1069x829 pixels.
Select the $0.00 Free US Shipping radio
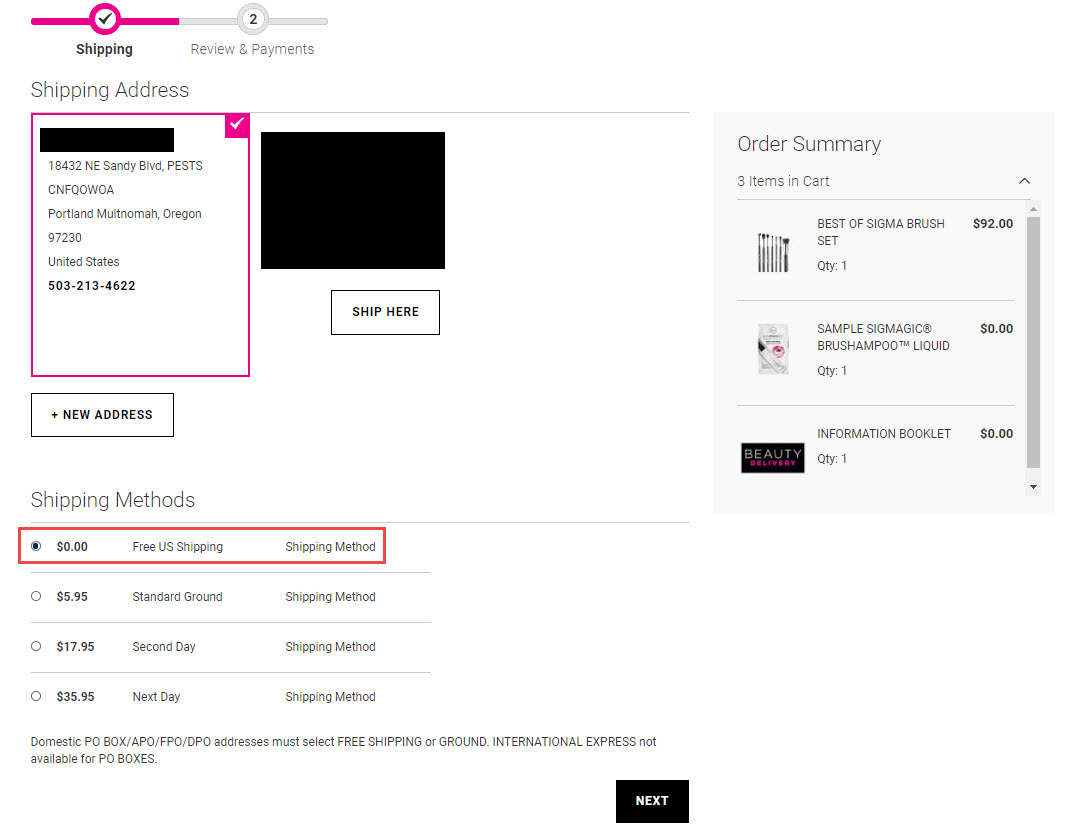click(36, 546)
